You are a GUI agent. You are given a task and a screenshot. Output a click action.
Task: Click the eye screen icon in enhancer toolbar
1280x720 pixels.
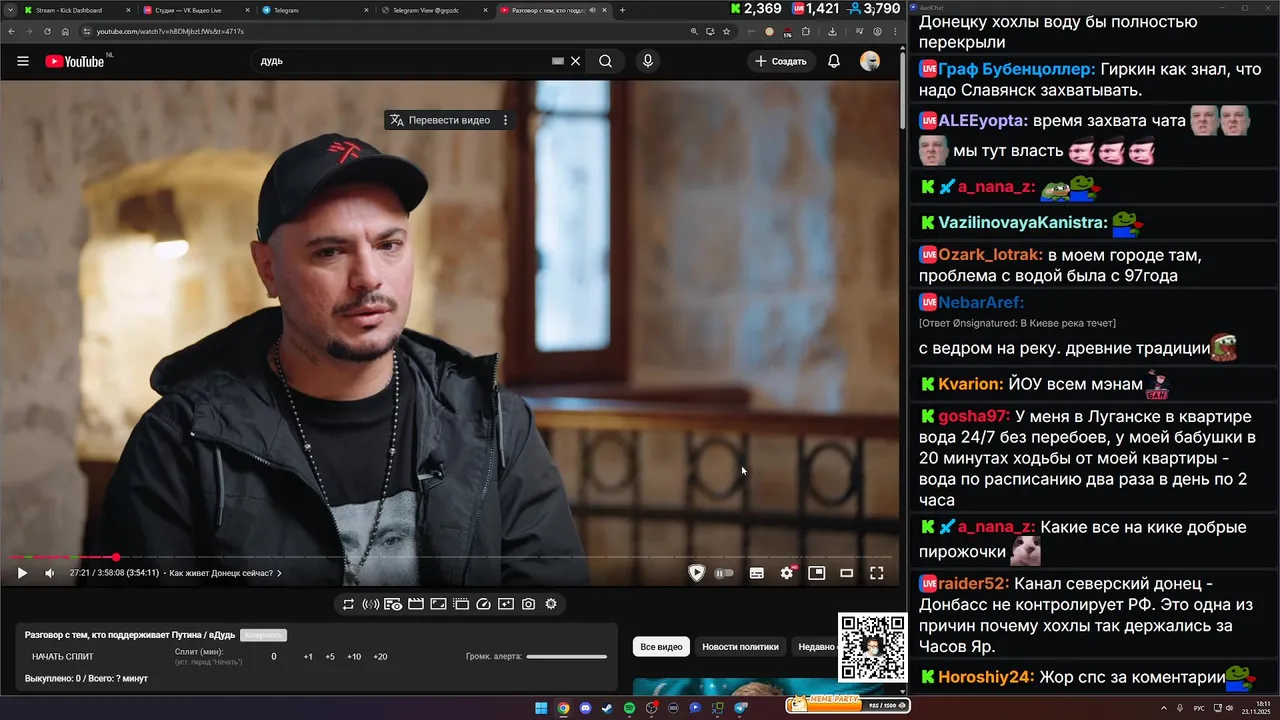[393, 604]
